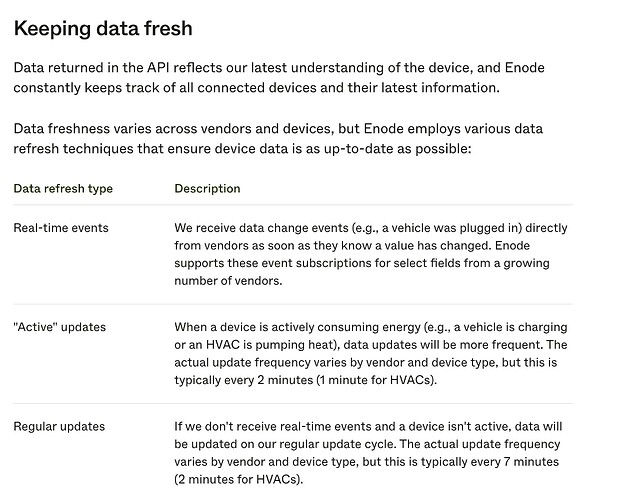Click the words "every 7 minutes"
This screenshot has width=633, height=500.
tap(521, 461)
